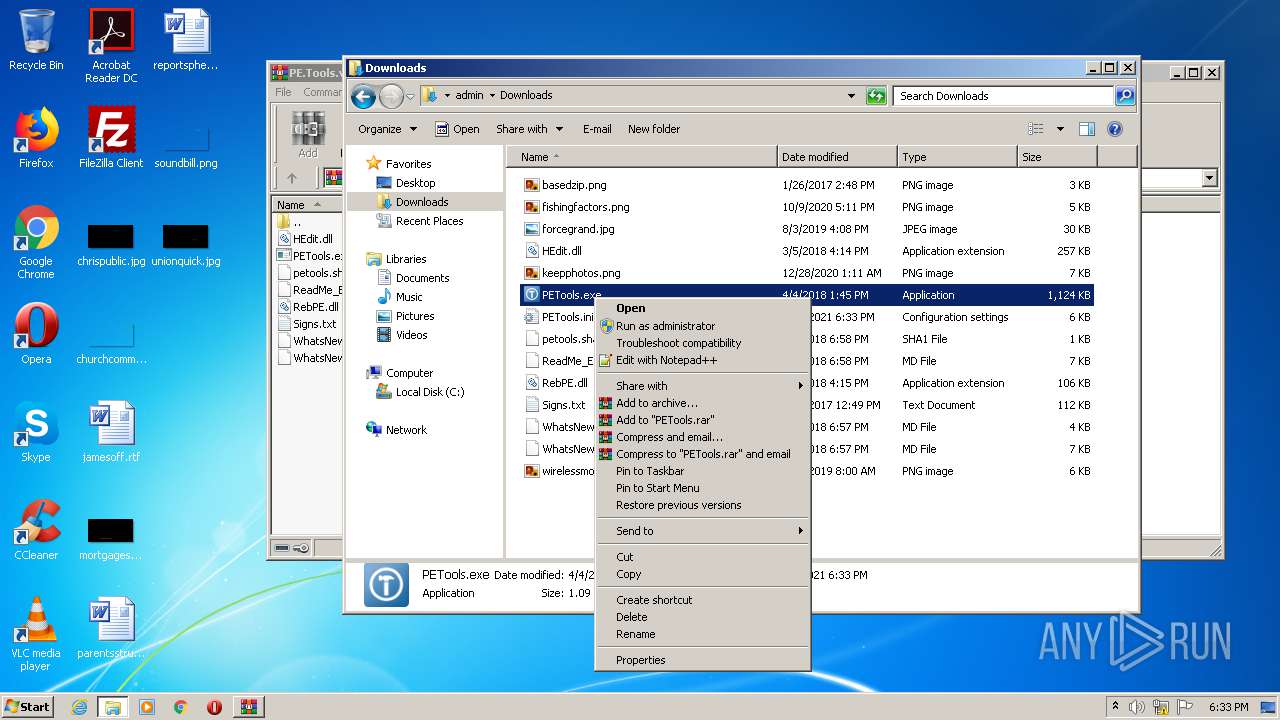Expand Send to context submenu

702,531
